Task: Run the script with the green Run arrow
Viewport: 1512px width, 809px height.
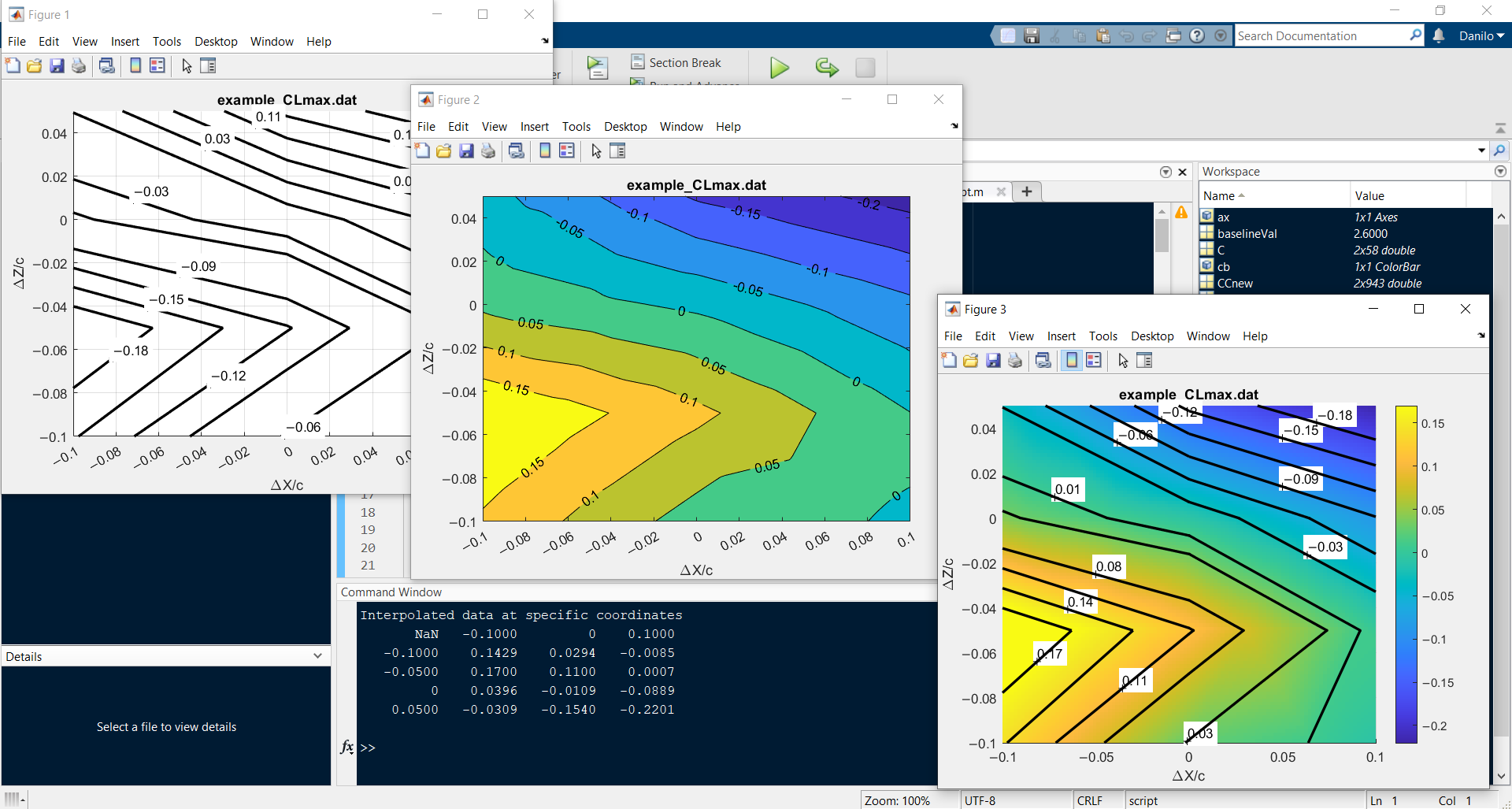Action: click(778, 68)
